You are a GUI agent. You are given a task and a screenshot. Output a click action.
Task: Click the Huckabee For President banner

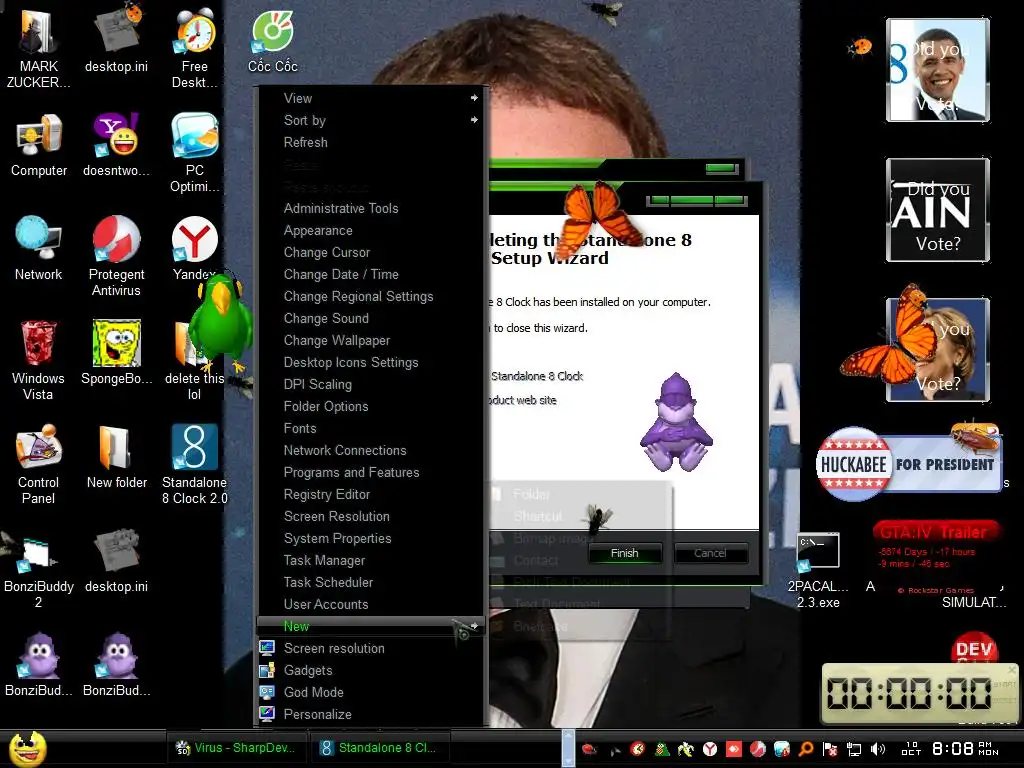pos(908,464)
